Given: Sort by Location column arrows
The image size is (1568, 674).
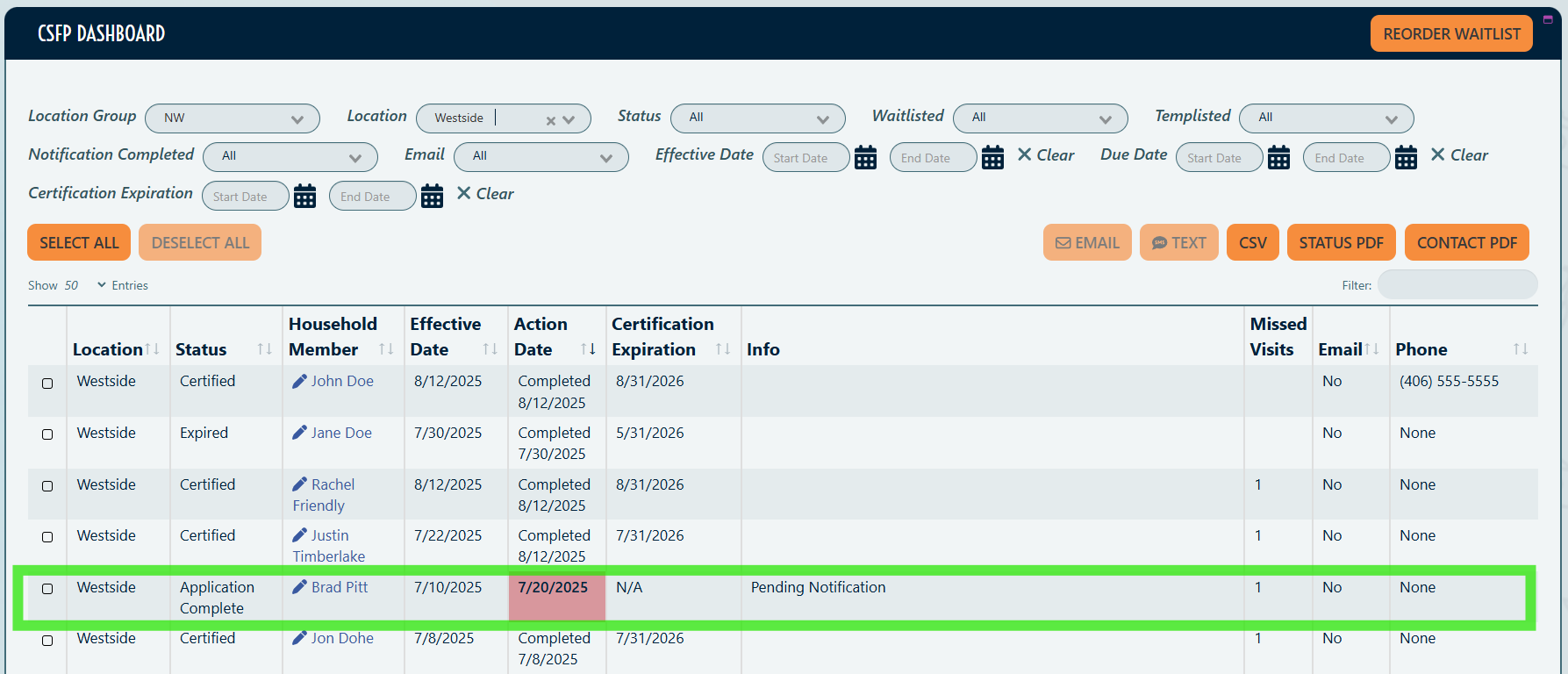Looking at the screenshot, I should pyautogui.click(x=153, y=349).
